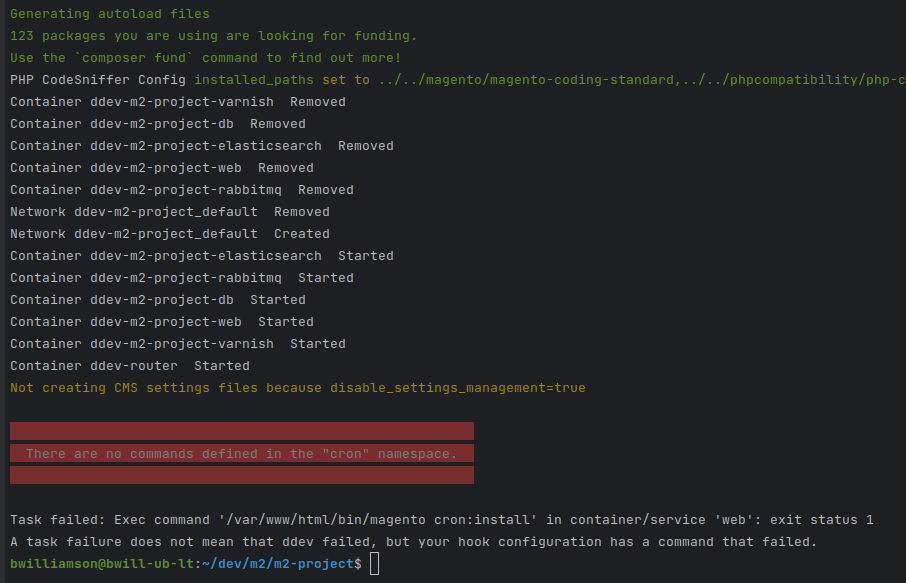Click the magento-coding-standard installed path

[x=526, y=80]
